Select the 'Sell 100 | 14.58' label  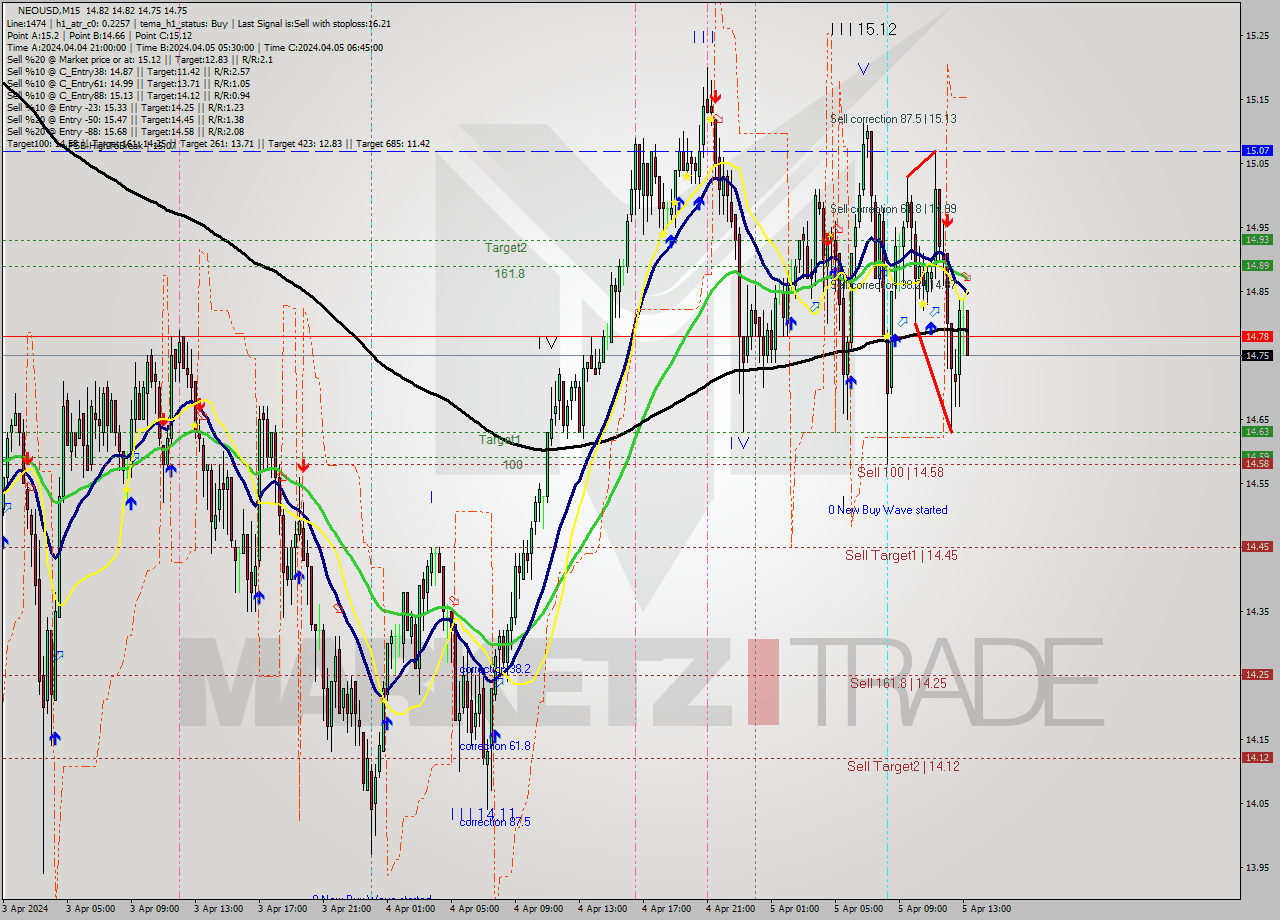point(900,472)
